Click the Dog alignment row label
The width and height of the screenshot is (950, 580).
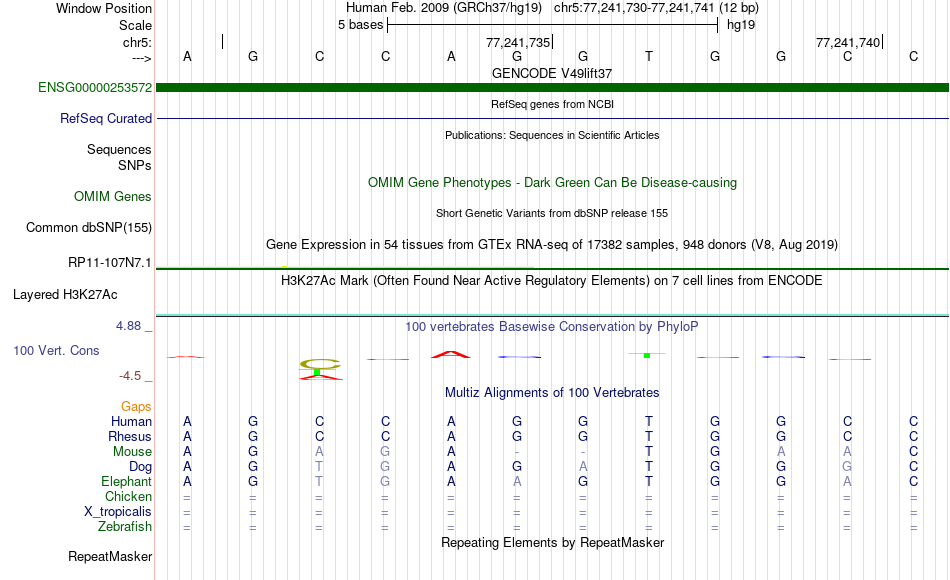[140, 467]
